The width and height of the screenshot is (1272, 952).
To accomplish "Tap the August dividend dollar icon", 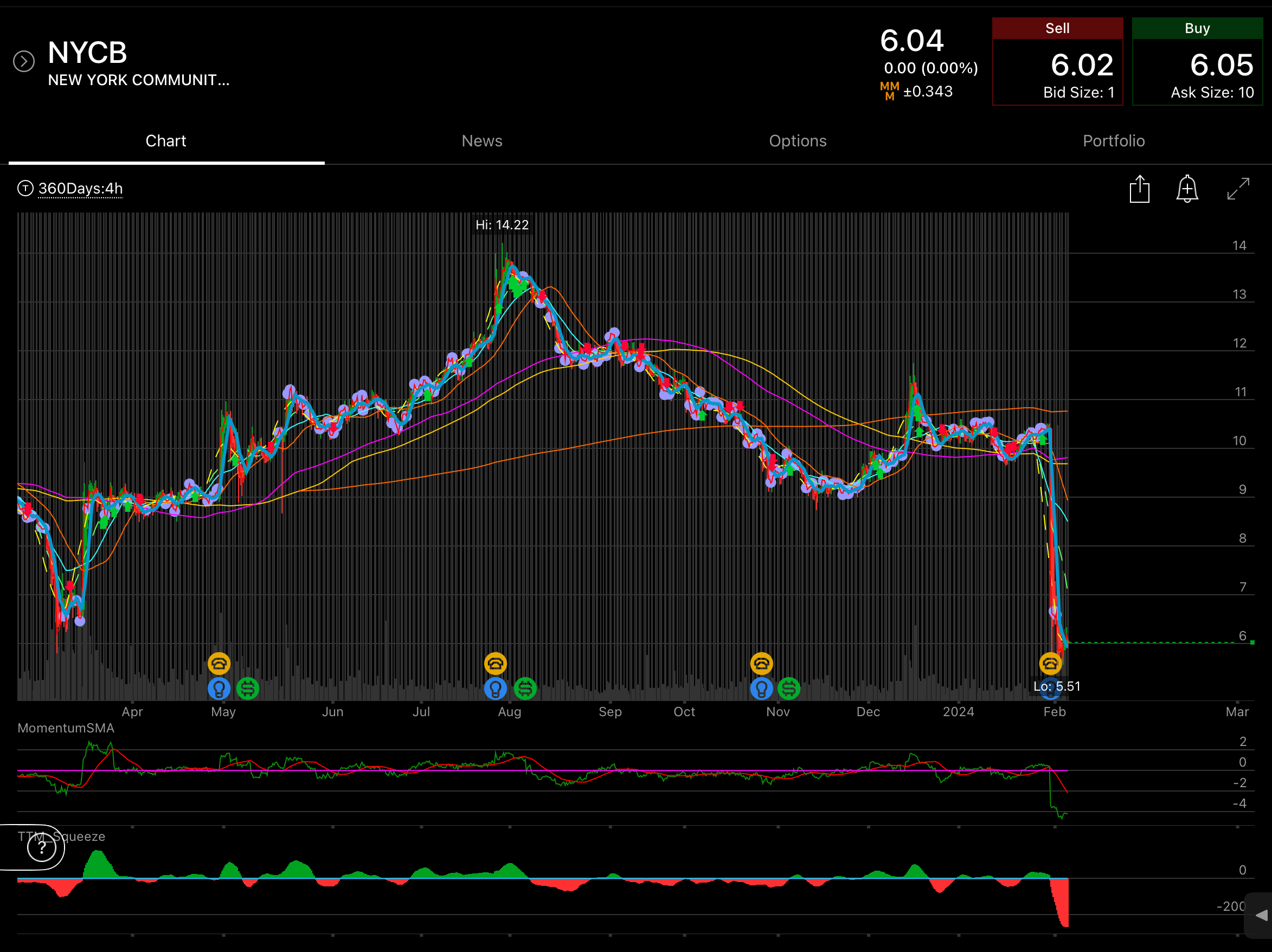I will pos(525,689).
